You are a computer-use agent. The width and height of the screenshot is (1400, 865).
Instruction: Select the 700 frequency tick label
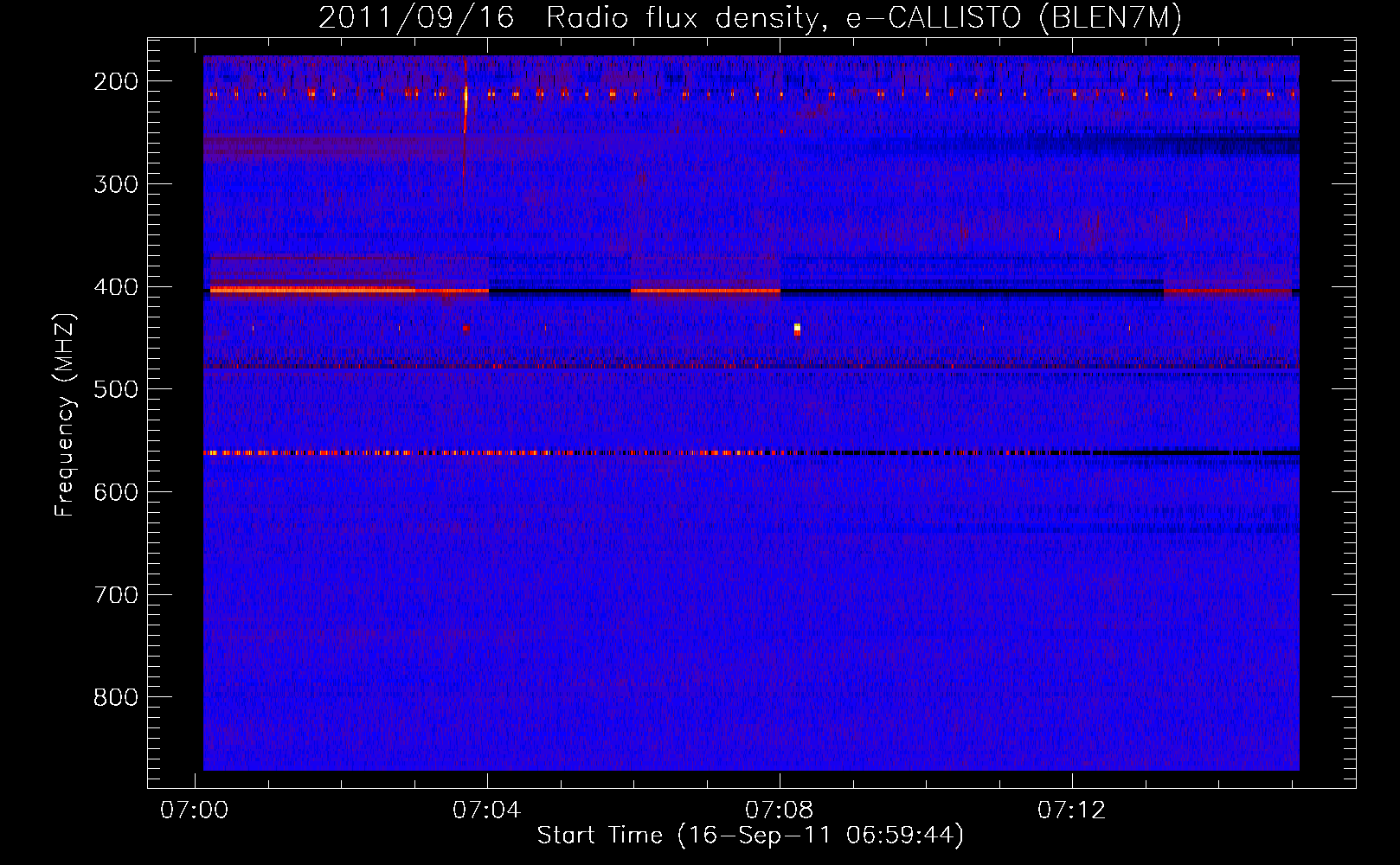pyautogui.click(x=116, y=595)
